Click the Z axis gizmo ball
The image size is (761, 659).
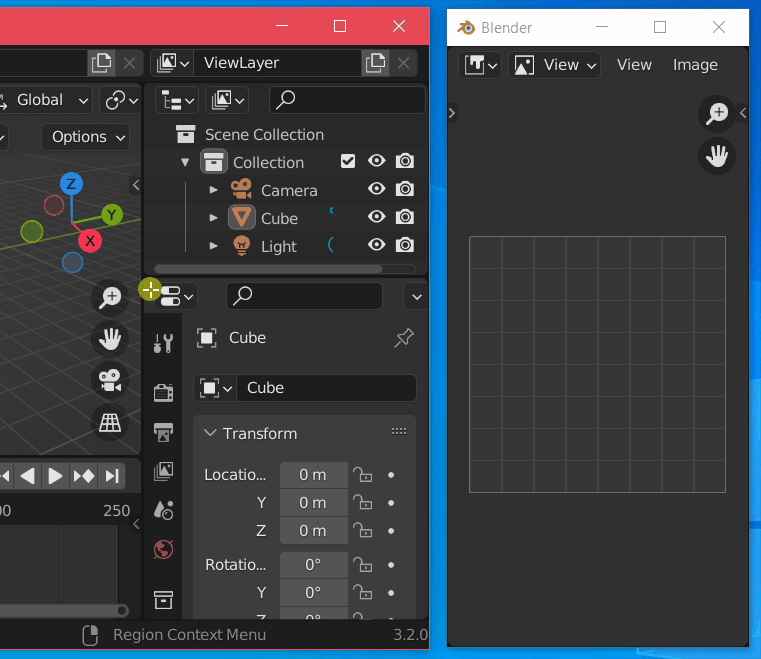tap(71, 184)
